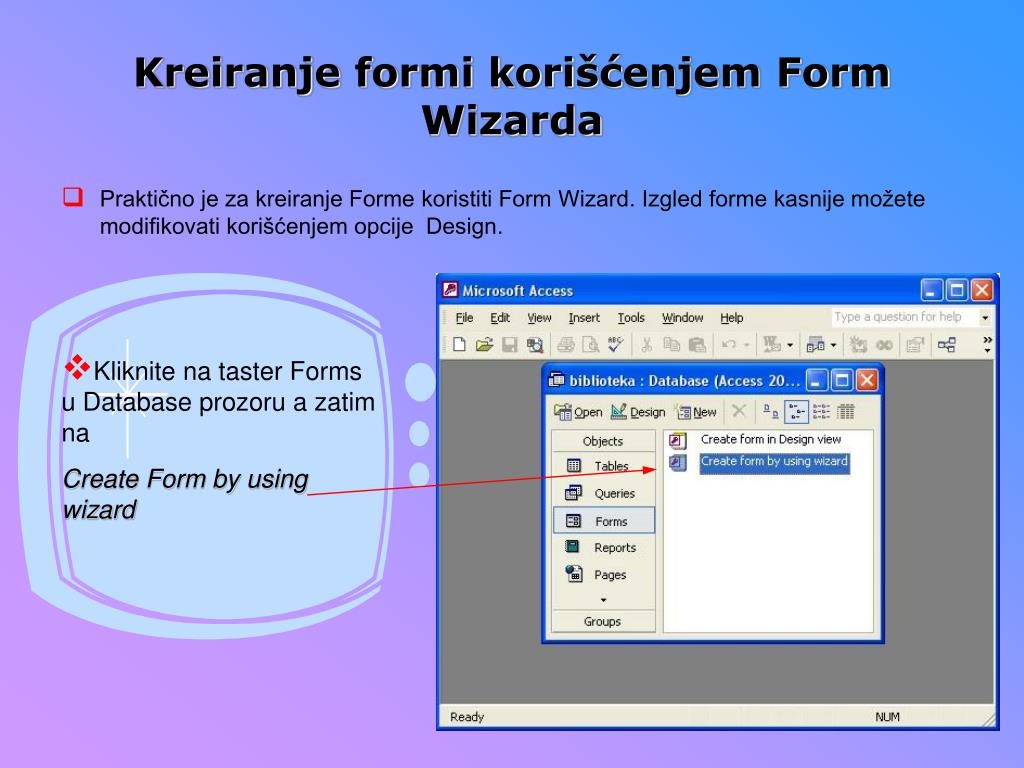Open the View menu
This screenshot has width=1024, height=768.
(539, 317)
